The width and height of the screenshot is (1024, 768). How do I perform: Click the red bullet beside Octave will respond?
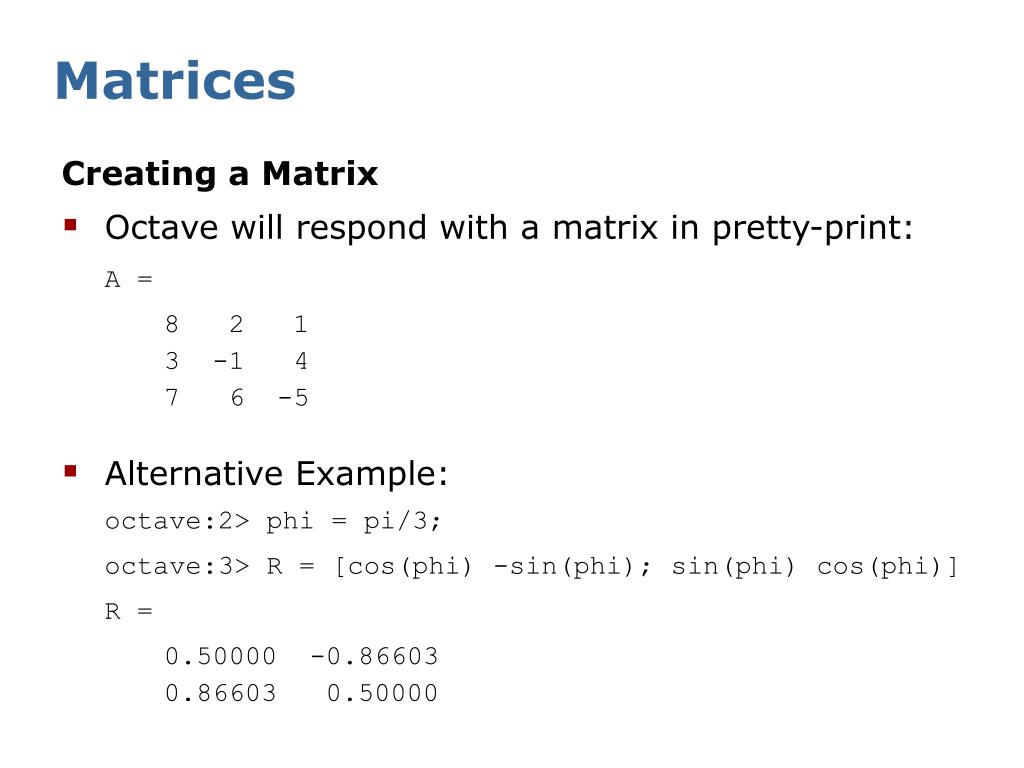[x=71, y=226]
